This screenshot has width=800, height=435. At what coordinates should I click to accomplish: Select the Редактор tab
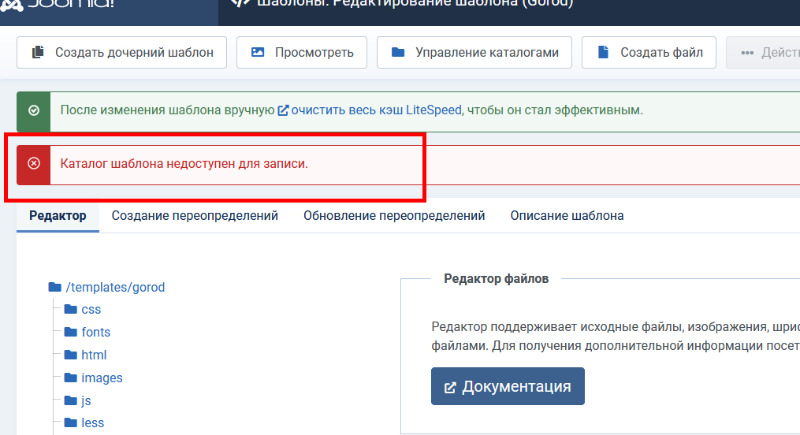[x=58, y=215]
